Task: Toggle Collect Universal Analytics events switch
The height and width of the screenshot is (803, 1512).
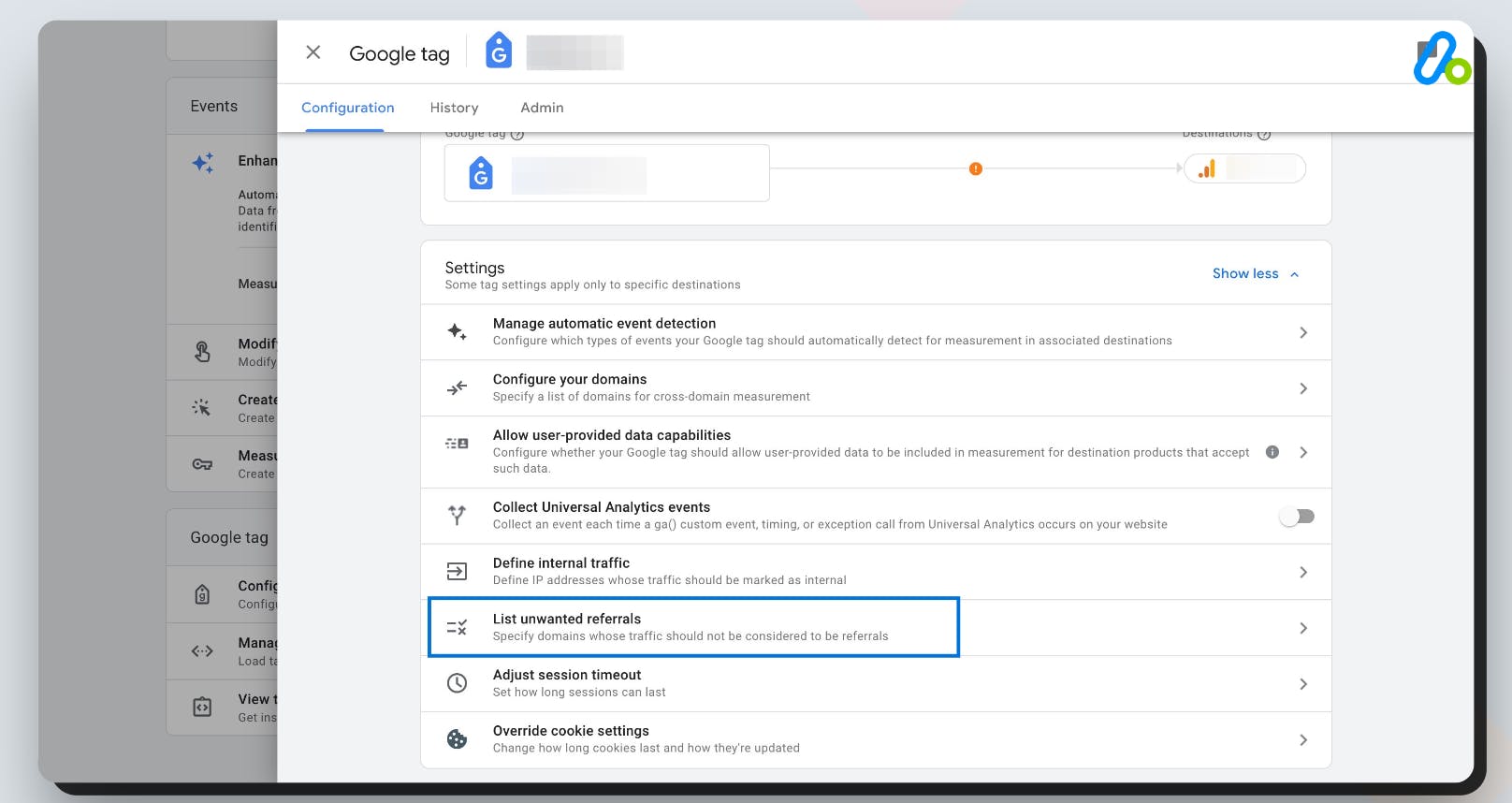Action: coord(1297,517)
